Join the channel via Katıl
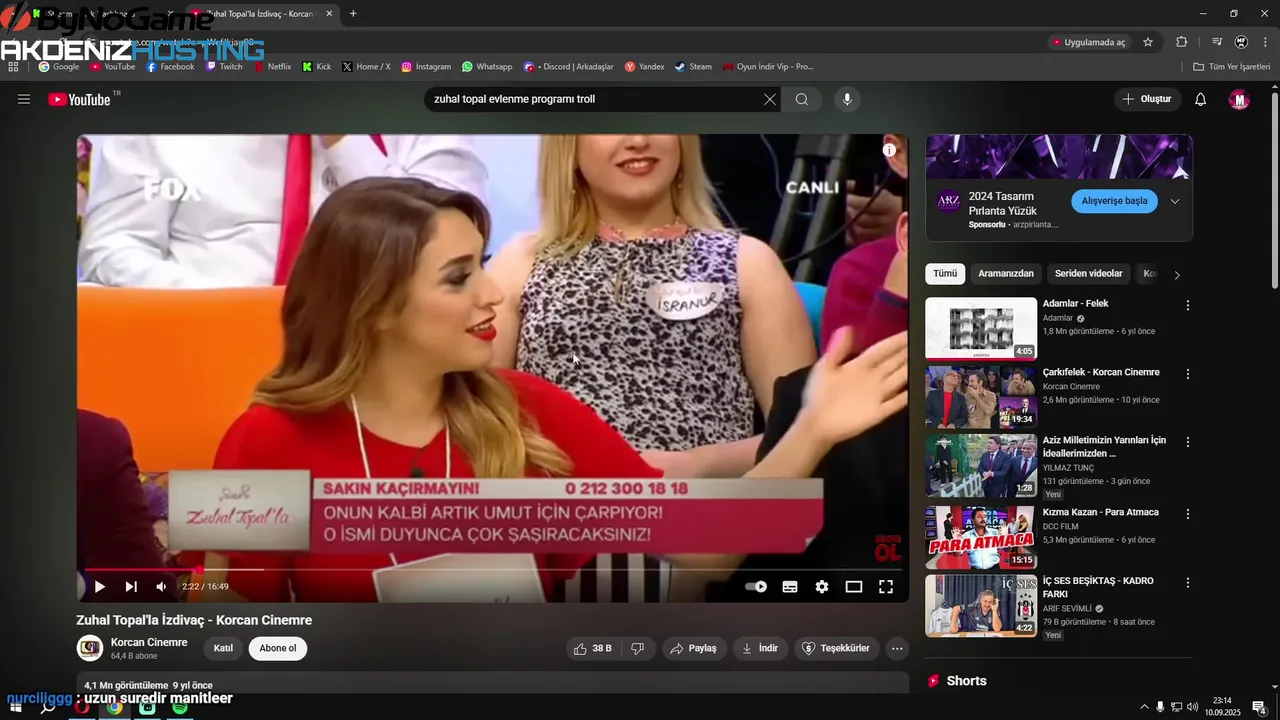The height and width of the screenshot is (720, 1280). (x=223, y=648)
